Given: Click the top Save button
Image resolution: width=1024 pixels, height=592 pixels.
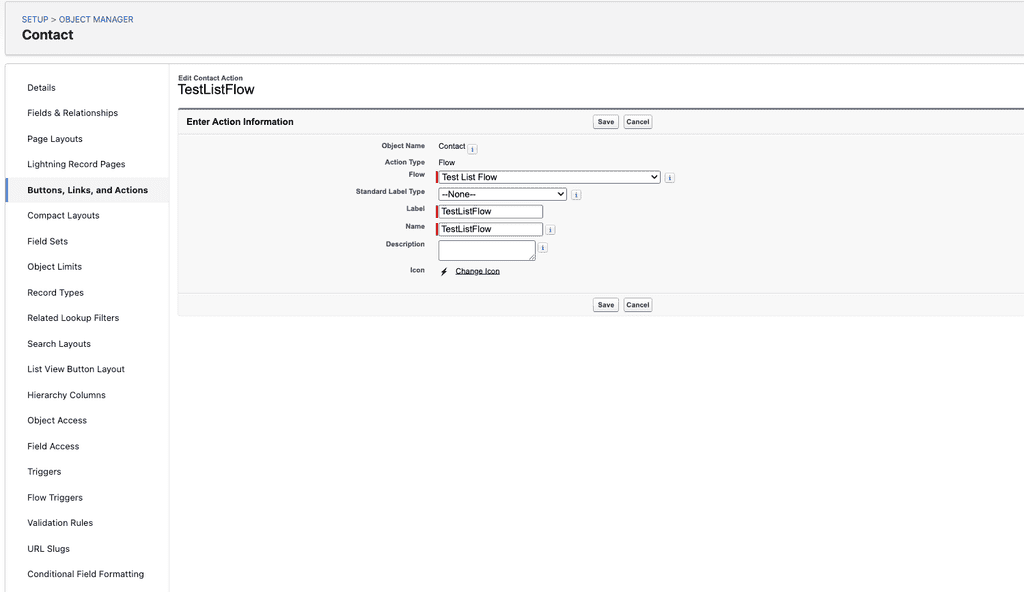Looking at the screenshot, I should click(x=605, y=122).
